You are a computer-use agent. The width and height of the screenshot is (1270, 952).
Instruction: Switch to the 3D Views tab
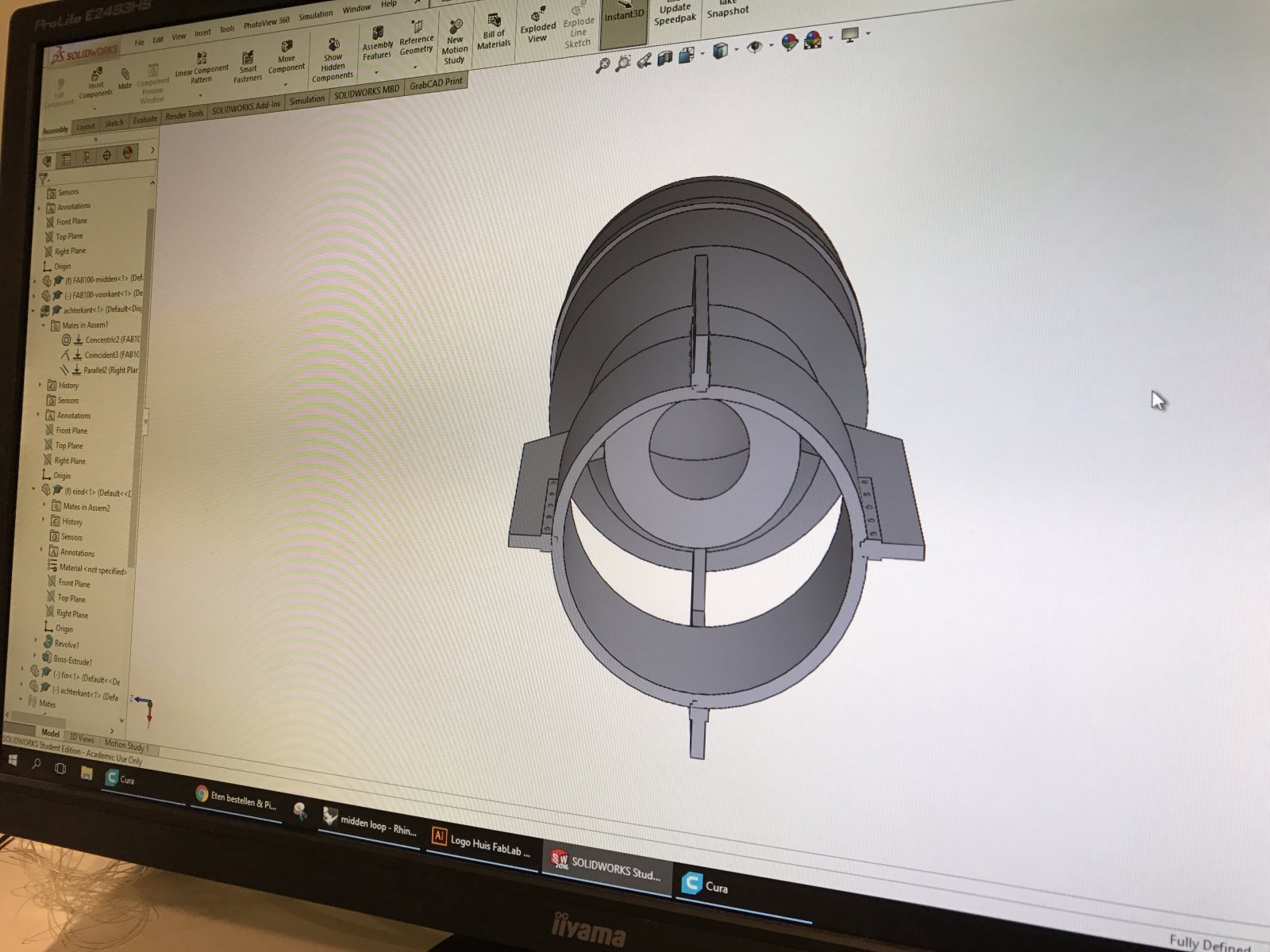(81, 739)
